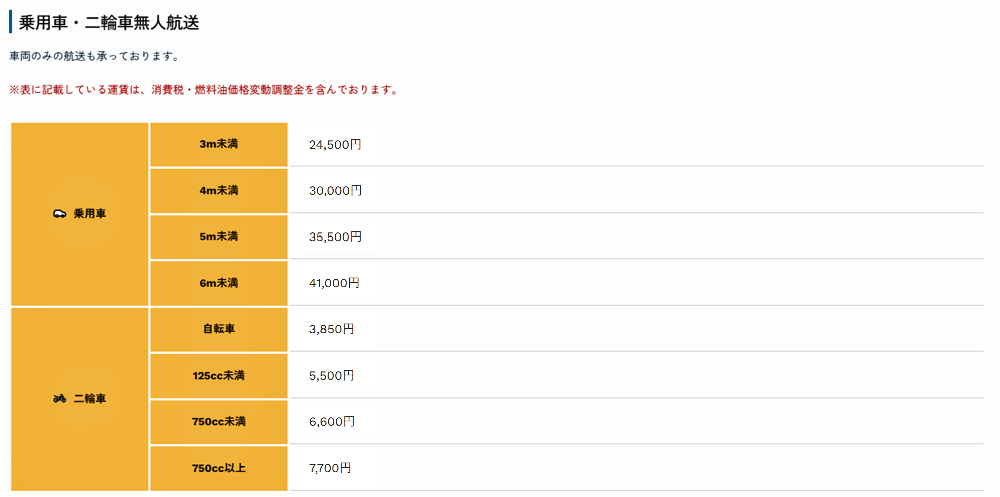The height and width of the screenshot is (497, 1000).
Task: Click the 6,600円 fare cell
Action: [331, 422]
